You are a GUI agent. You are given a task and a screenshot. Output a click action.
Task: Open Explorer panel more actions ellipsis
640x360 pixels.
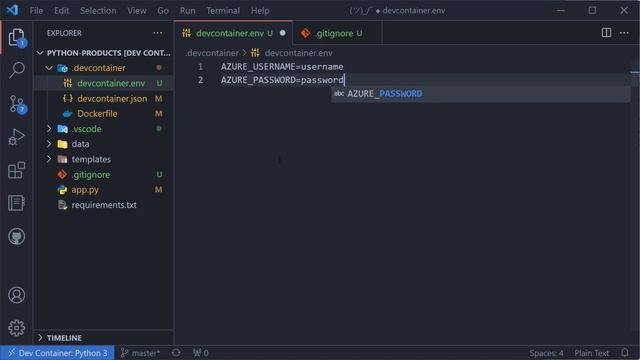click(x=158, y=33)
